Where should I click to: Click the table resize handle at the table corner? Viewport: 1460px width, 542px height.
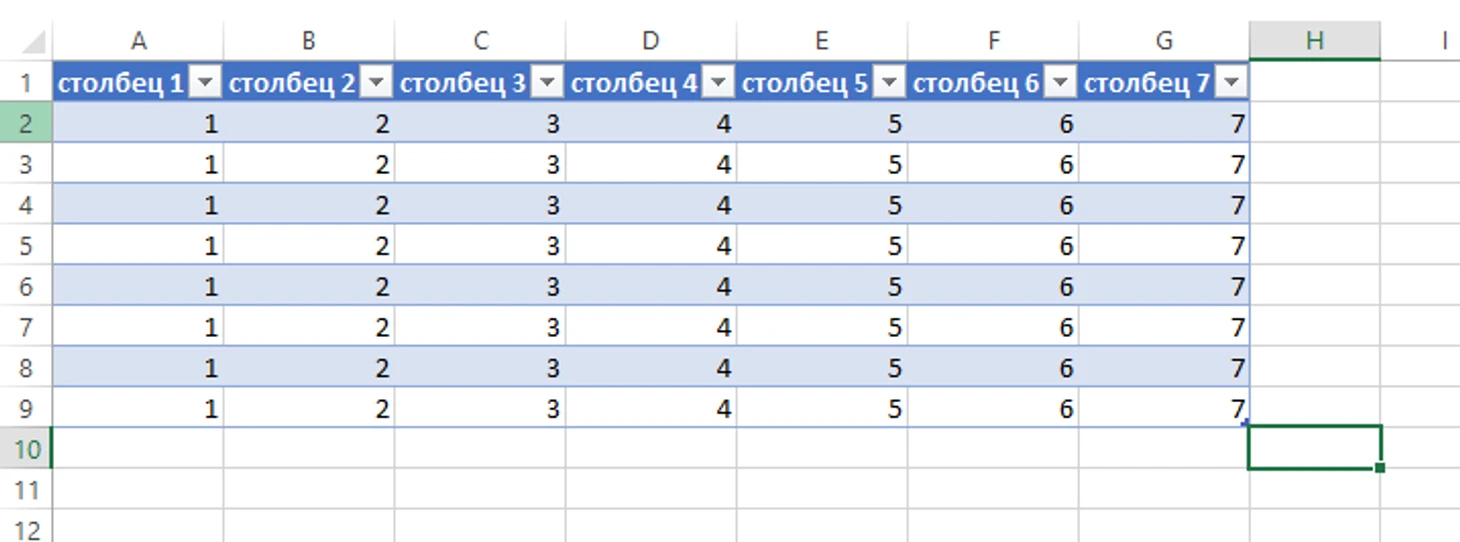(1244, 423)
